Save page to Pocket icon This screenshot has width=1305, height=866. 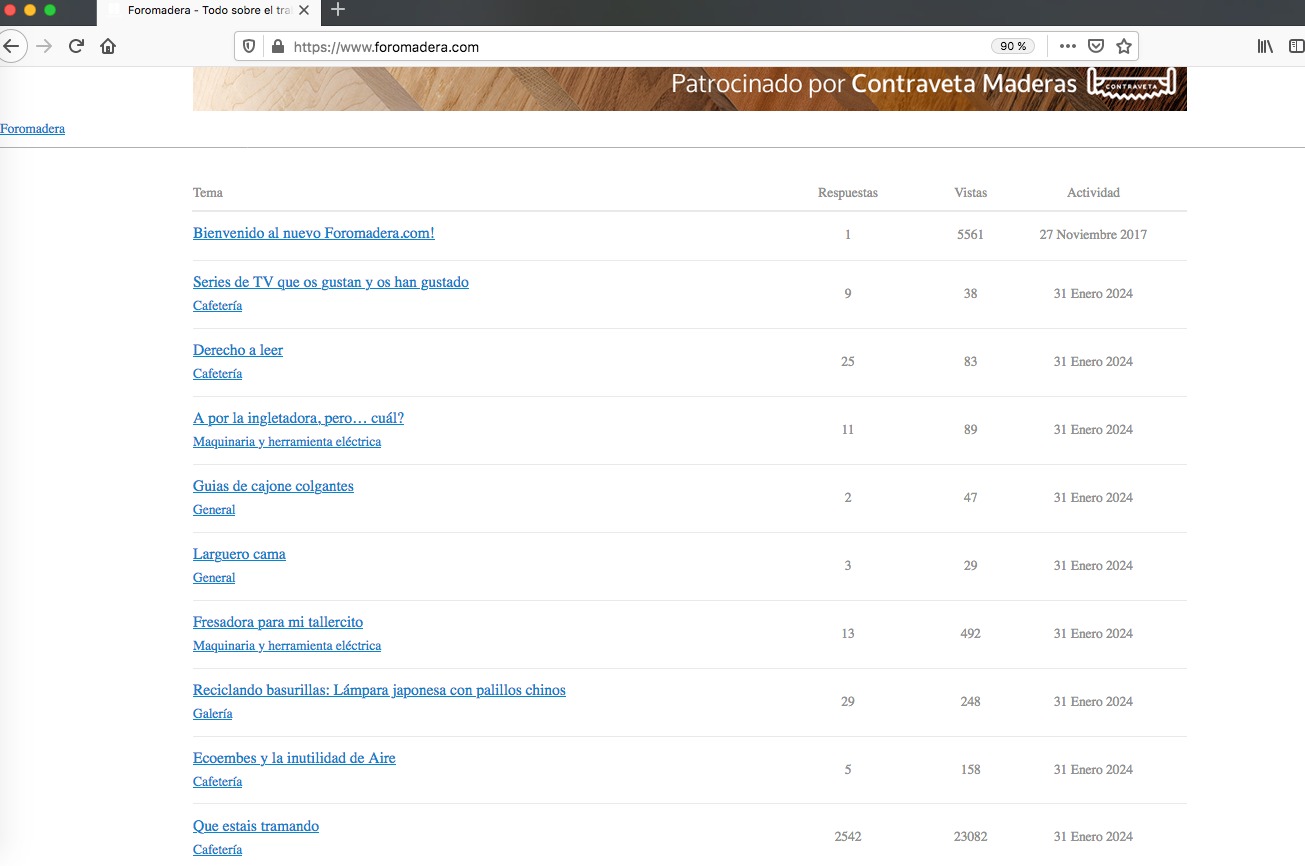point(1096,46)
